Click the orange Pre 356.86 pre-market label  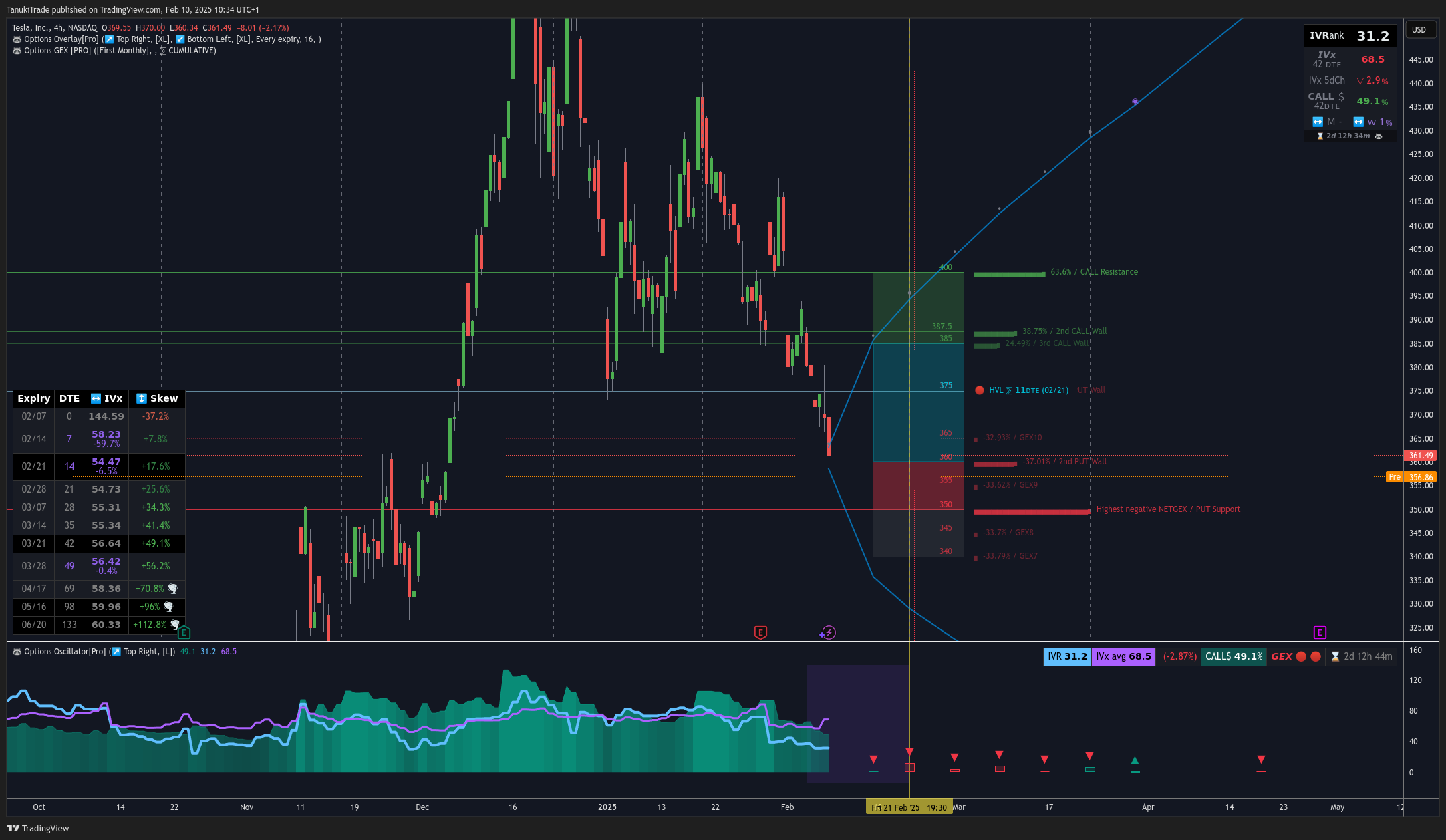pos(1411,477)
